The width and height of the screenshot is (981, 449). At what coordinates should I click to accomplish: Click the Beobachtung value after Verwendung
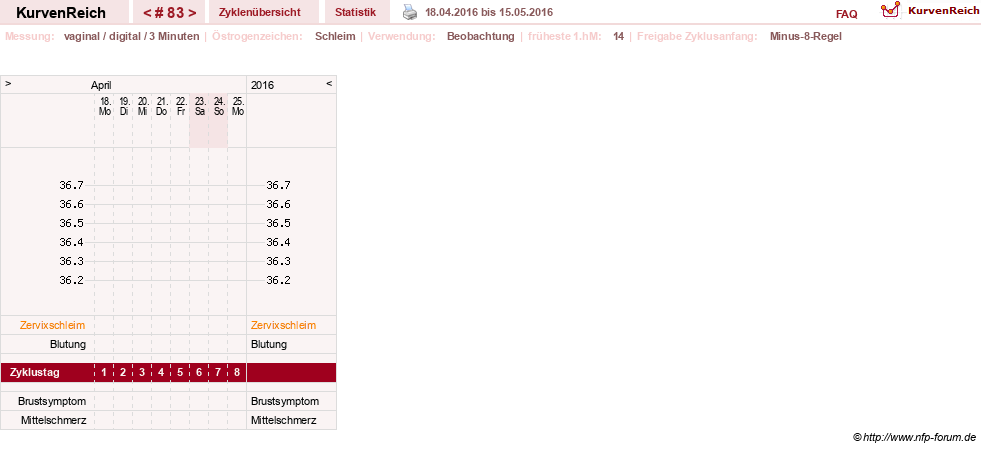pos(480,36)
